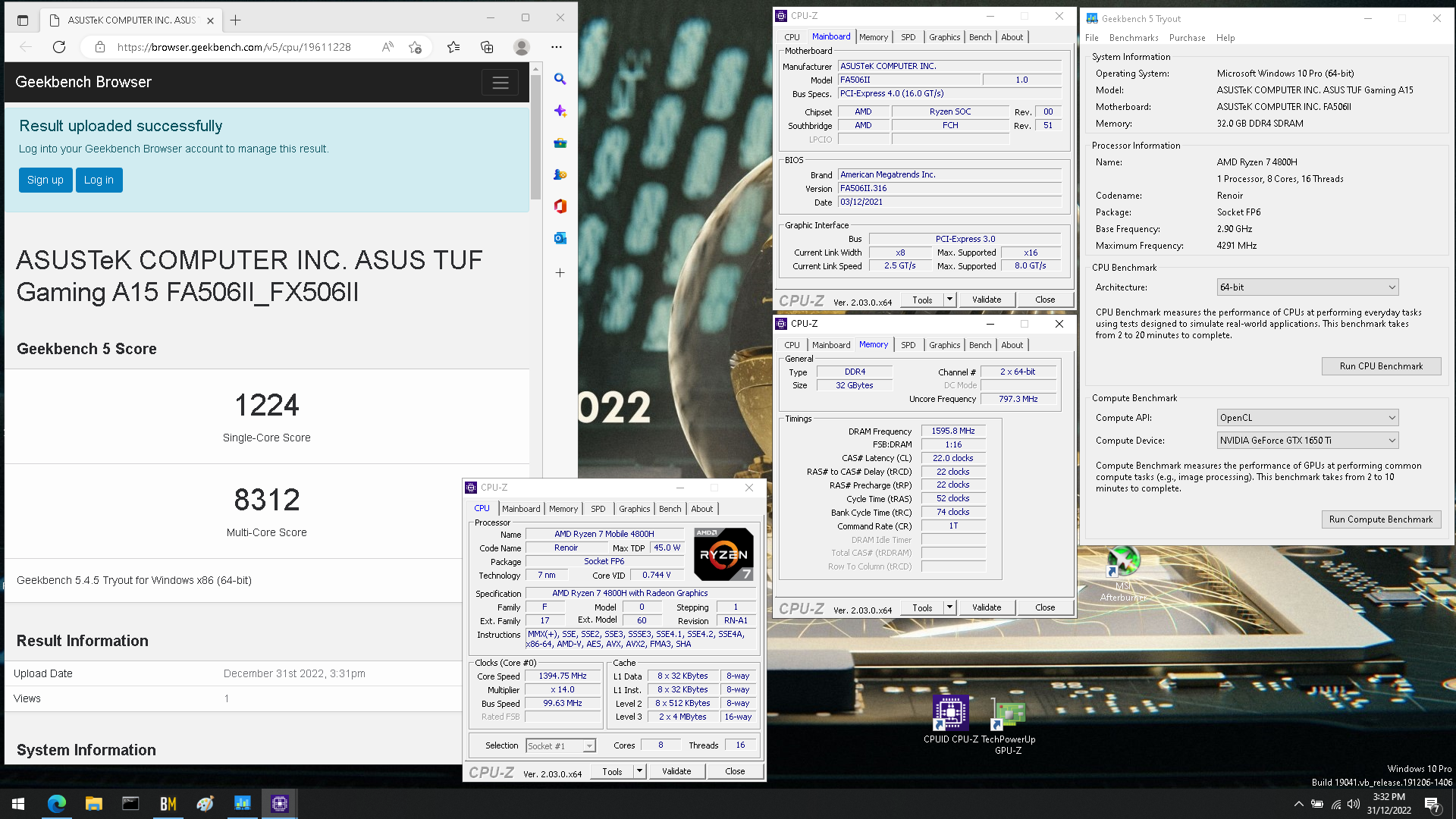Open Edge settings and more menu

coord(557,47)
